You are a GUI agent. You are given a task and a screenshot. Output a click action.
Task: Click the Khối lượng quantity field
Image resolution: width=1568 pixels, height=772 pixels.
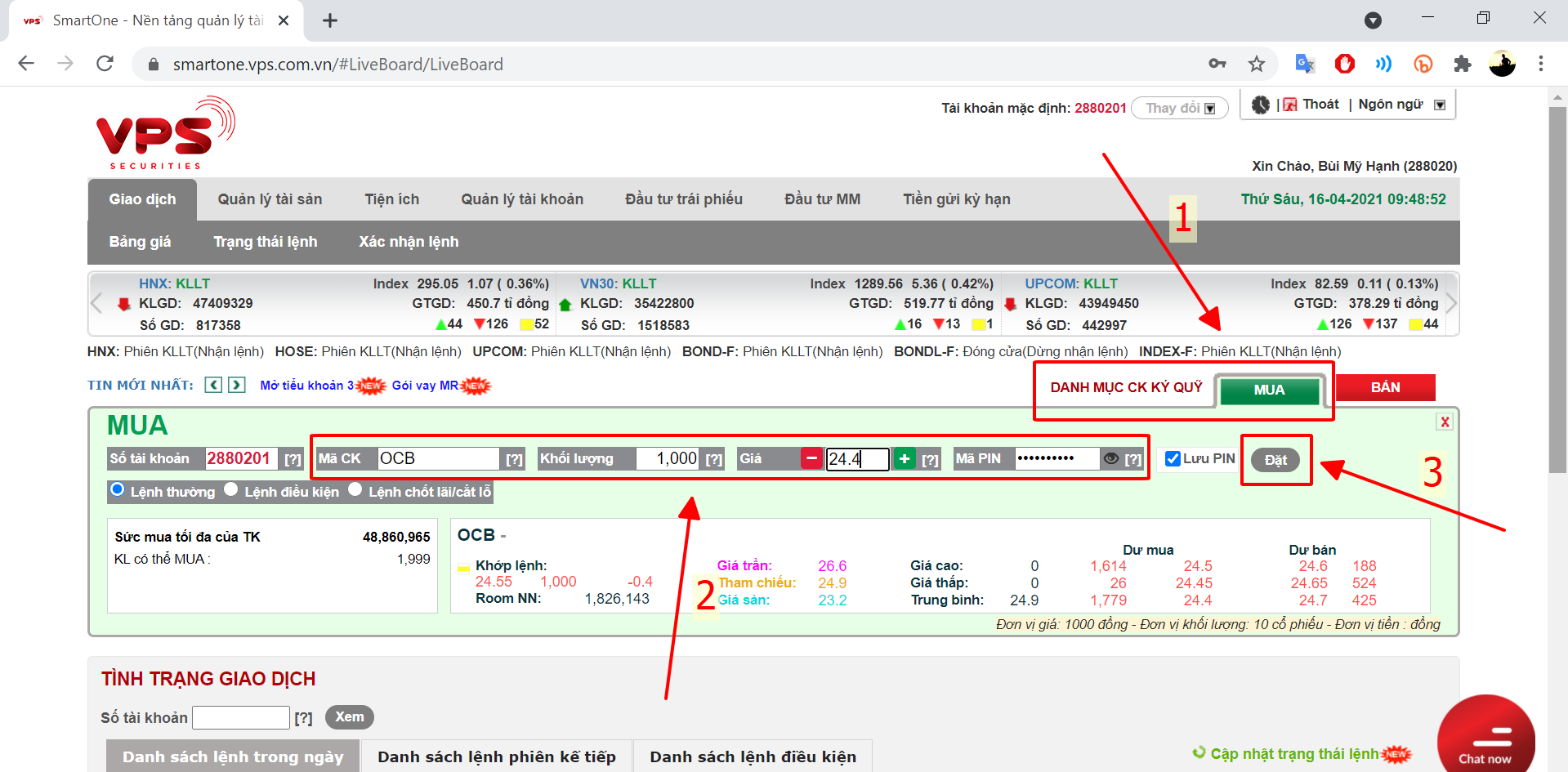[x=668, y=458]
